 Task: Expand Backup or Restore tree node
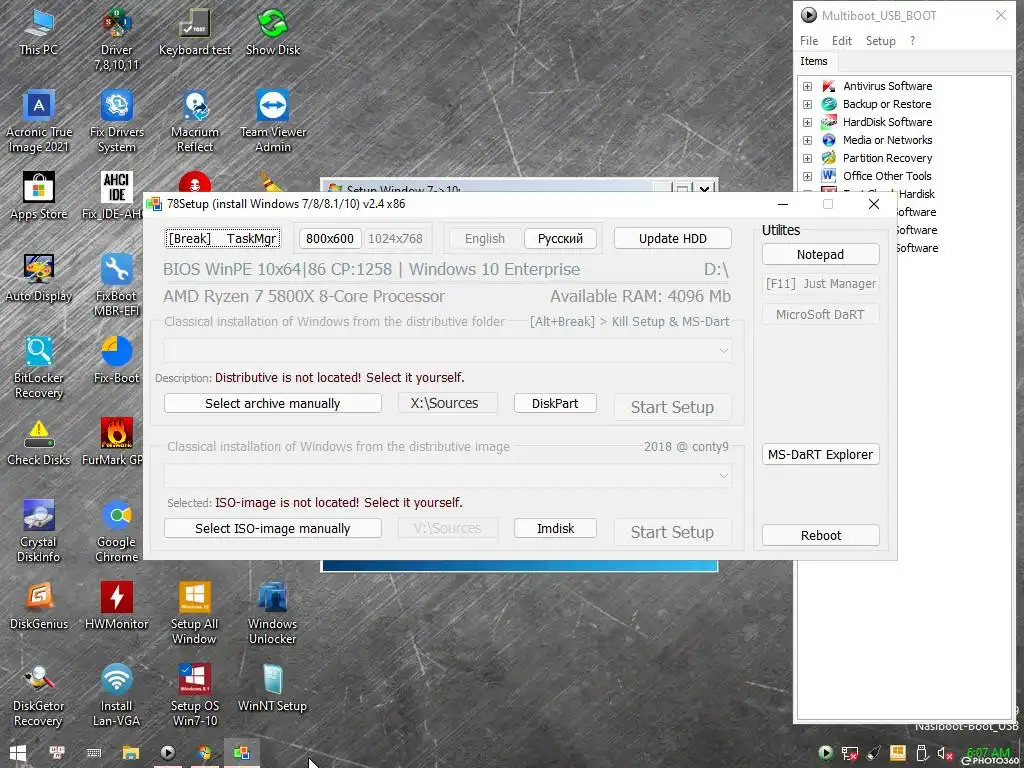[x=807, y=104]
